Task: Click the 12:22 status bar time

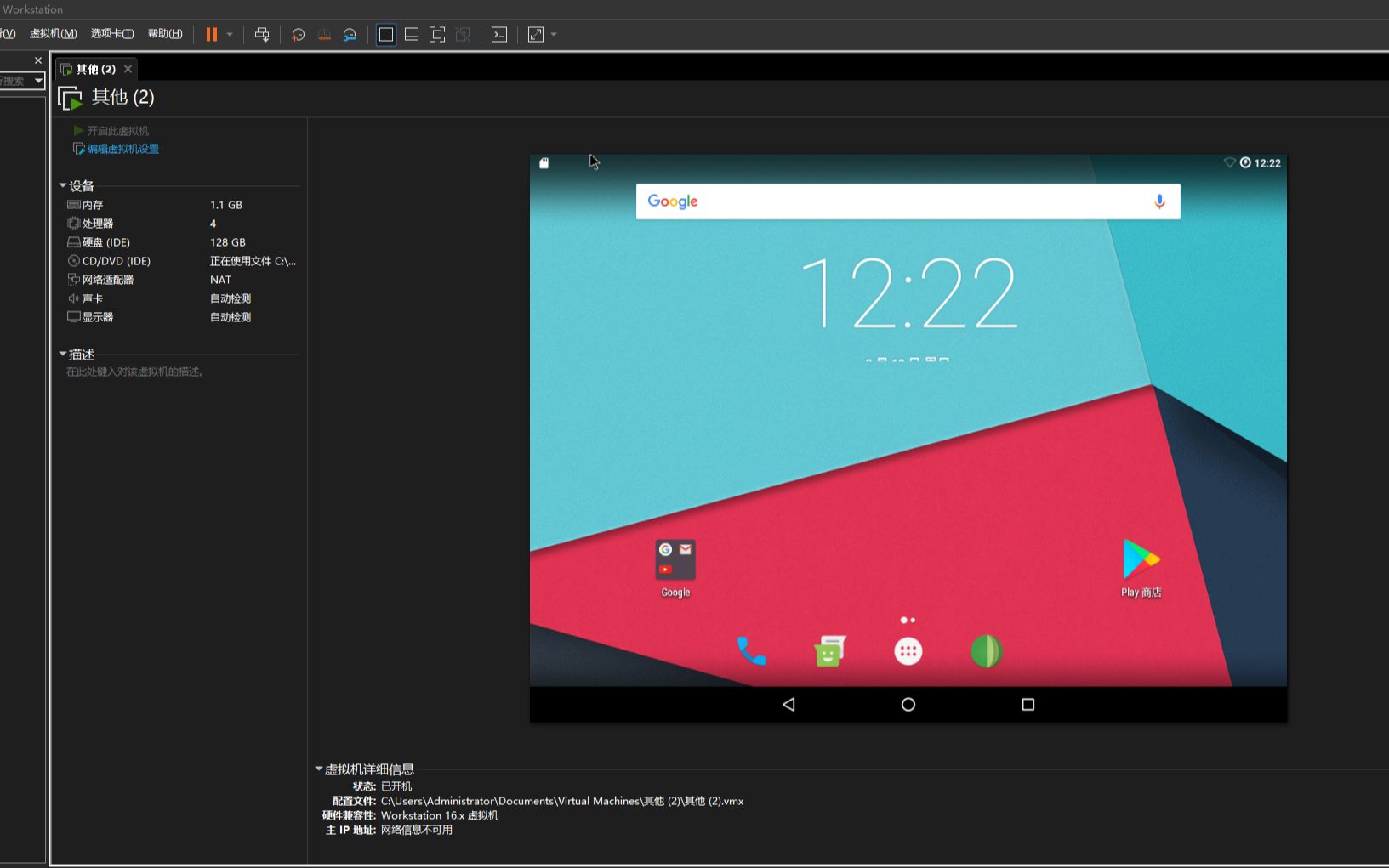Action: pos(1267,163)
